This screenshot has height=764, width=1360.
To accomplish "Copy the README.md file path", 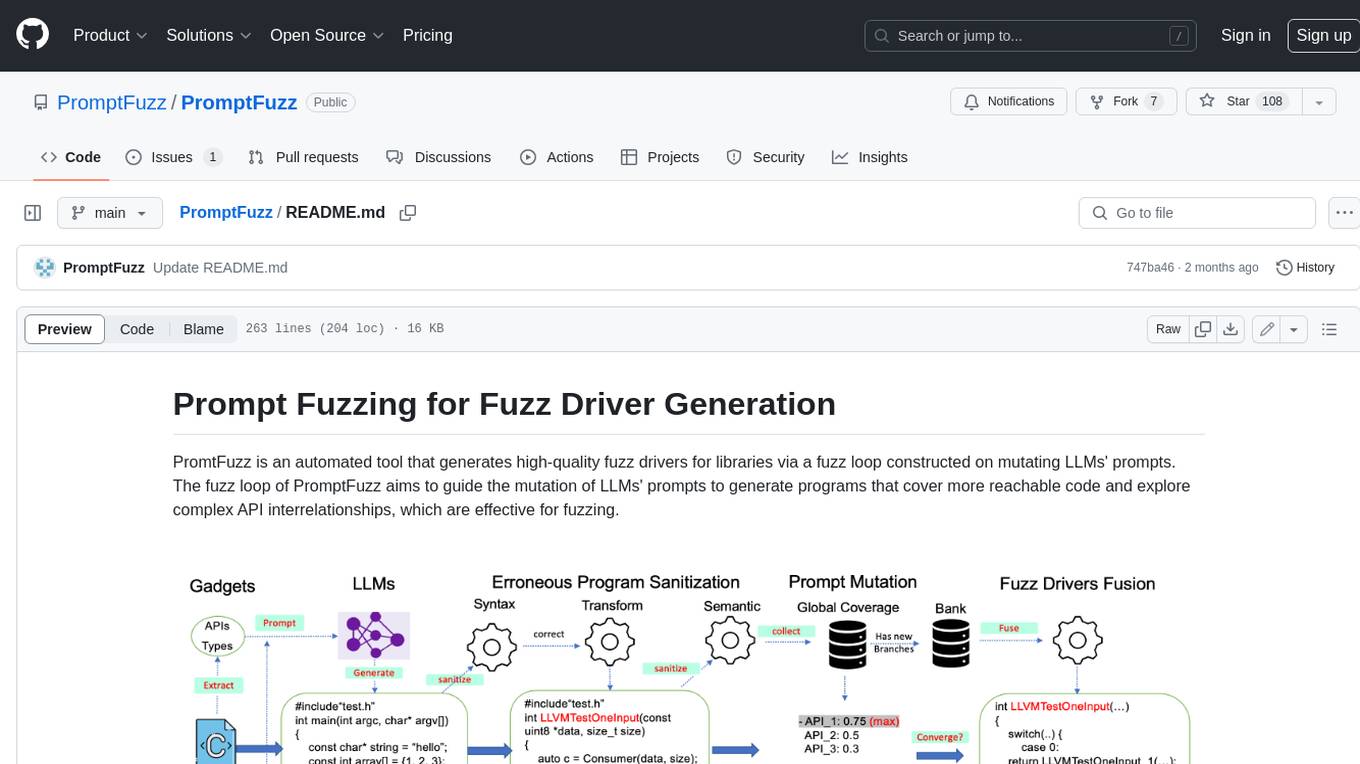I will point(408,213).
